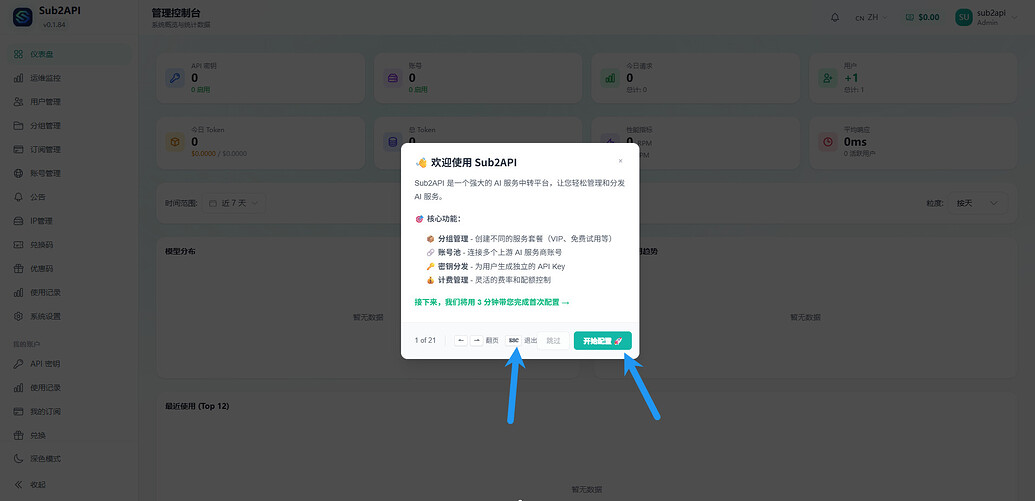Open 运维监控 in the sidebar
This screenshot has height=501, width=1035.
coord(69,78)
